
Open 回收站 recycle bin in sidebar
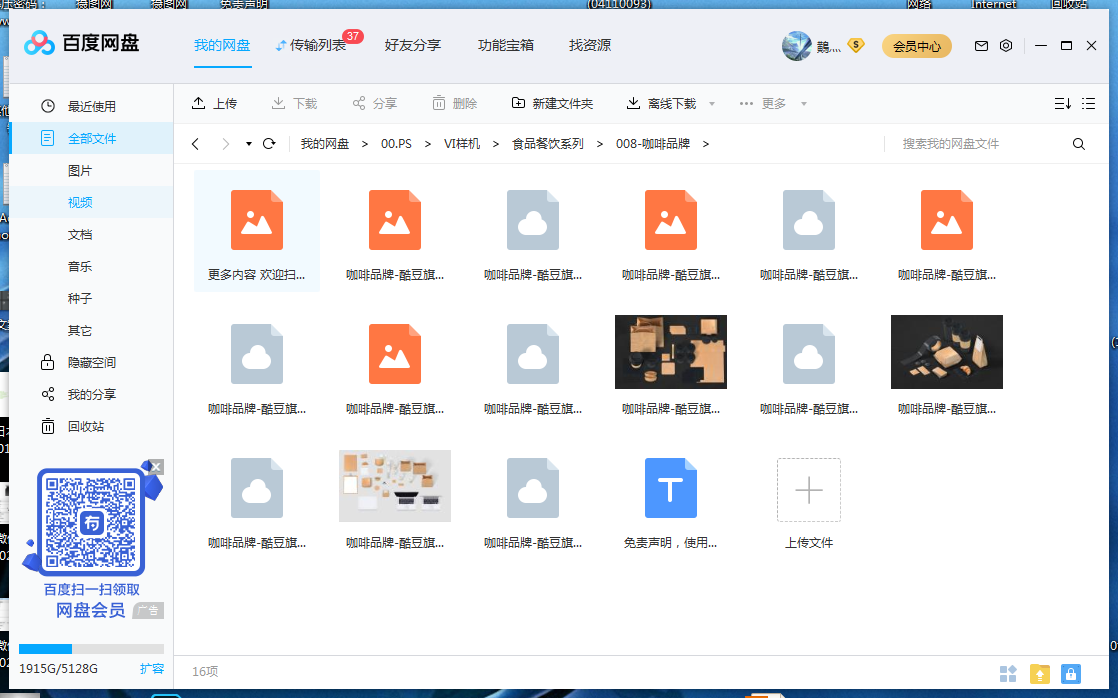coord(91,426)
